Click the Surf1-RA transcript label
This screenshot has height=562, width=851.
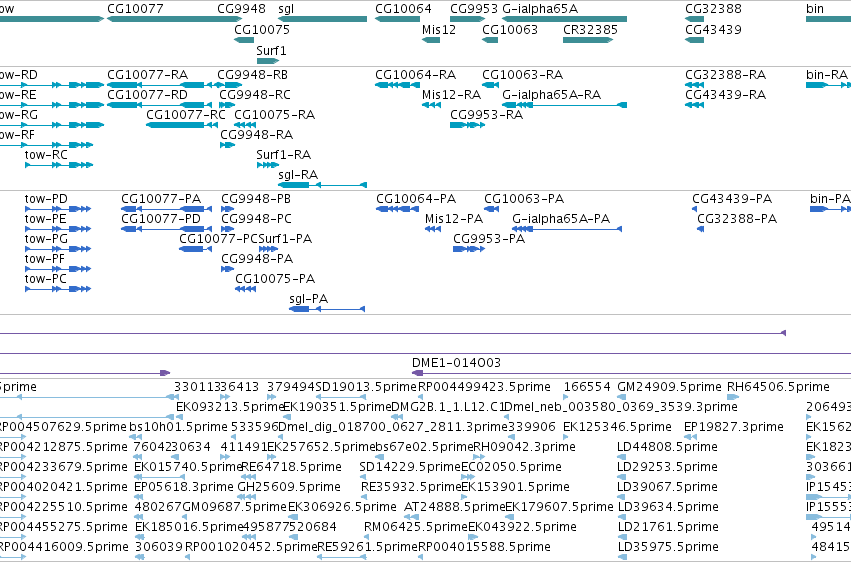[x=283, y=155]
